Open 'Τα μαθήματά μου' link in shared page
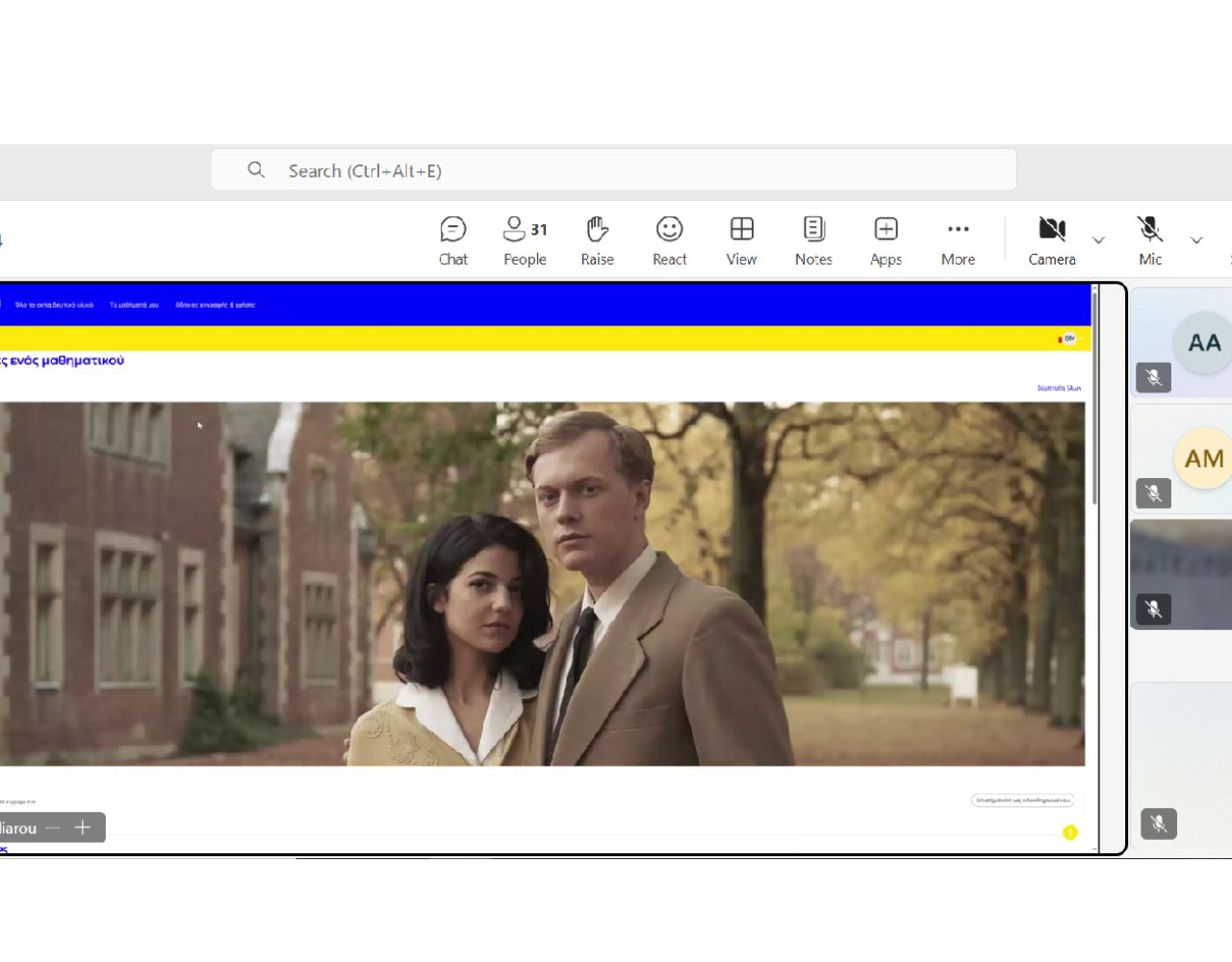The width and height of the screenshot is (1232, 962). 134,305
